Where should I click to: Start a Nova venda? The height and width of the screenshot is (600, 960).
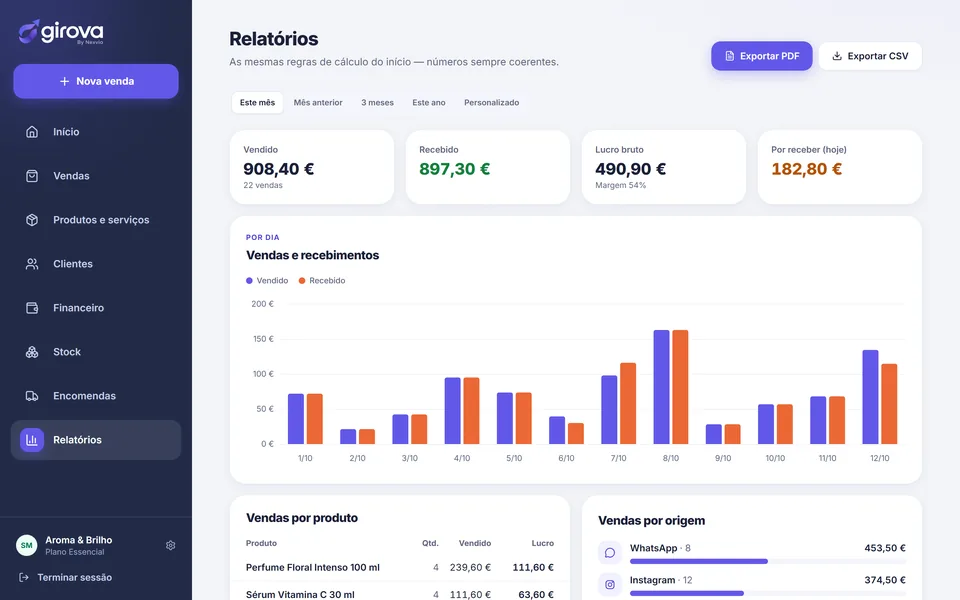click(x=96, y=81)
